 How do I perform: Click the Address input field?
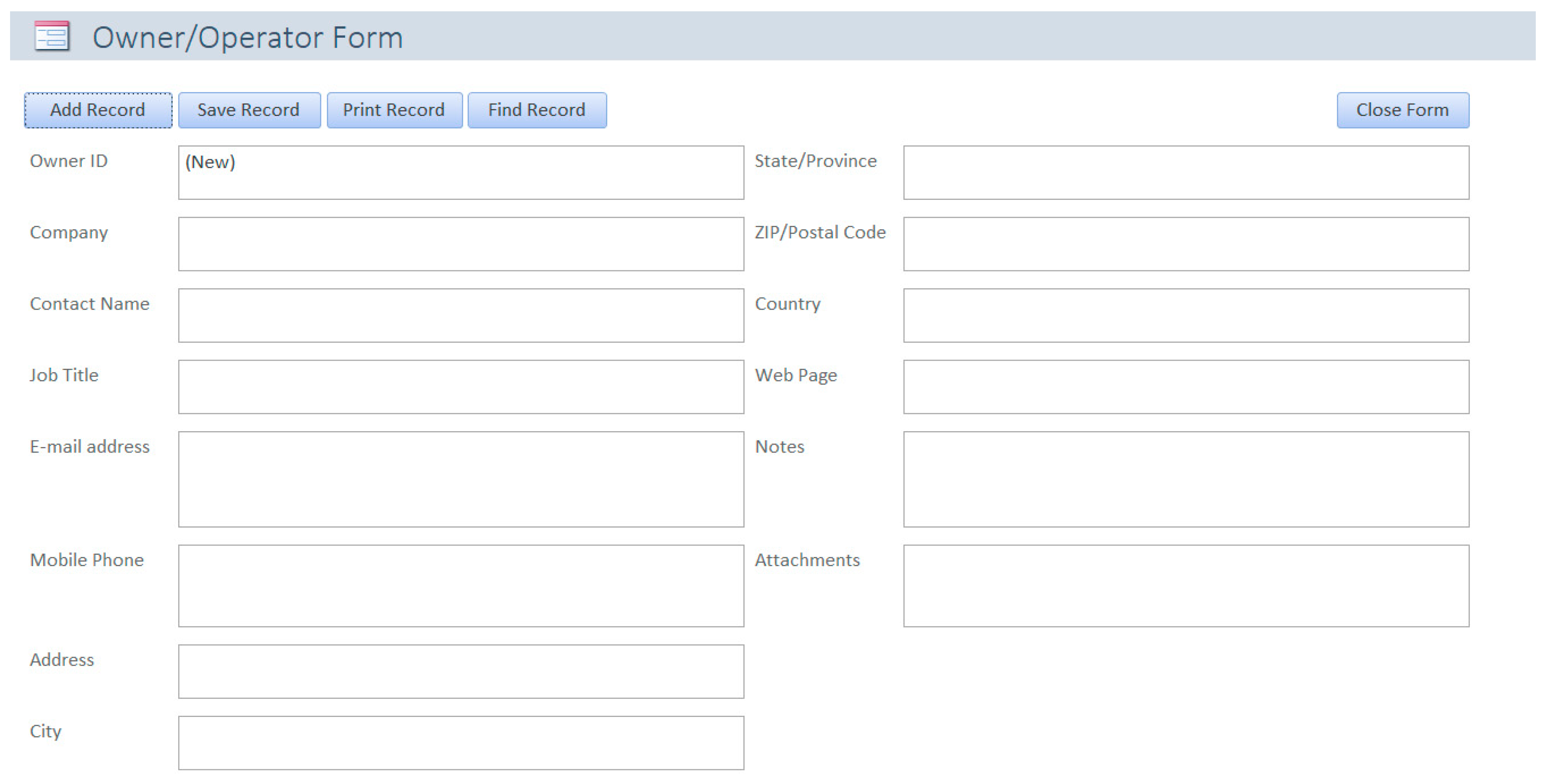tap(461, 671)
